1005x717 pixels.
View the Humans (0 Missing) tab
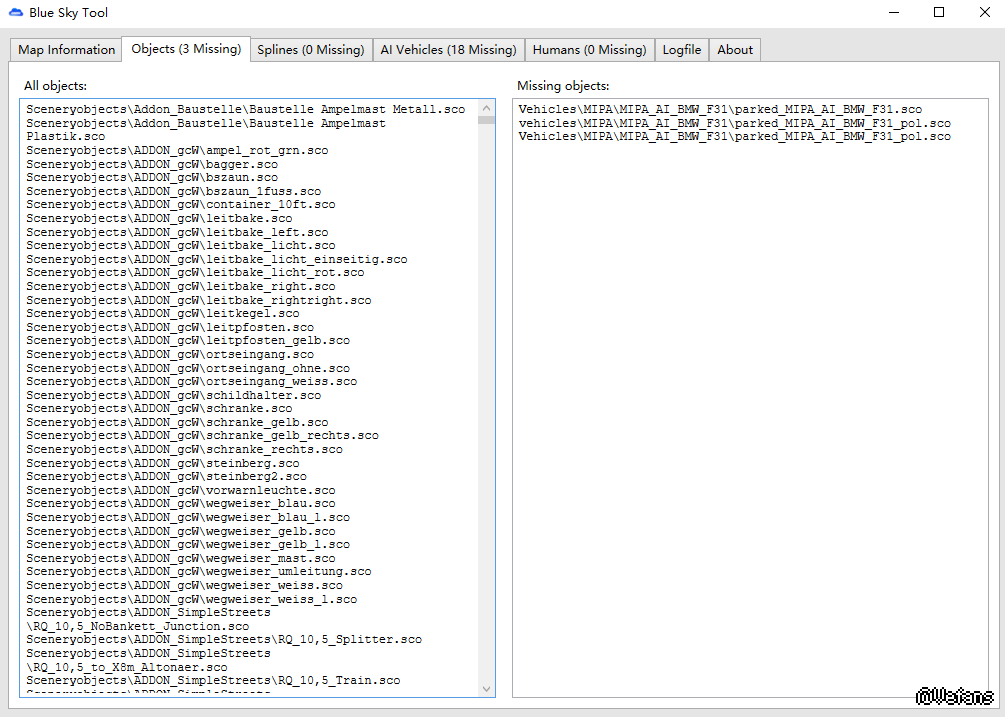(x=589, y=50)
